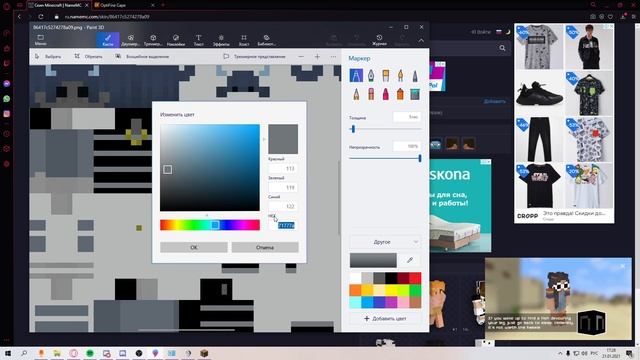Toggle the 3D view mode
This screenshot has width=640, height=360.
[x=255, y=56]
